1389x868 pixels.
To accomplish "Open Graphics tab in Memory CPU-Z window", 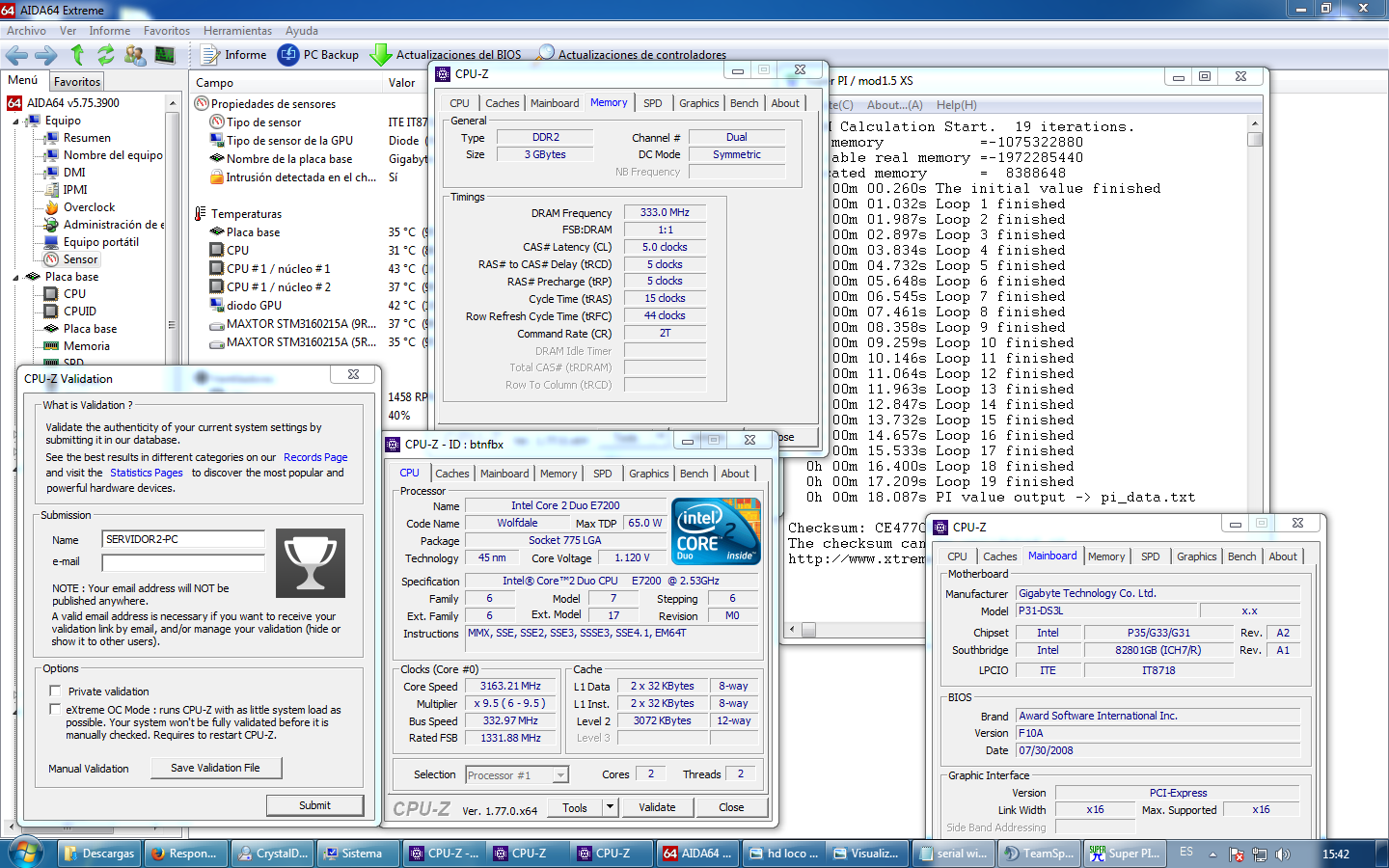I will coord(699,103).
